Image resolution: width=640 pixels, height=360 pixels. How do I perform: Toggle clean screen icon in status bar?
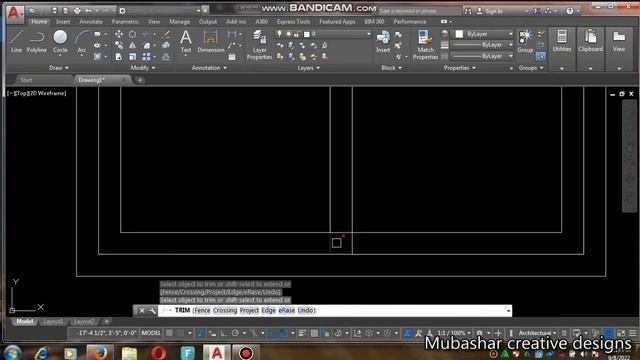pyautogui.click(x=621, y=333)
